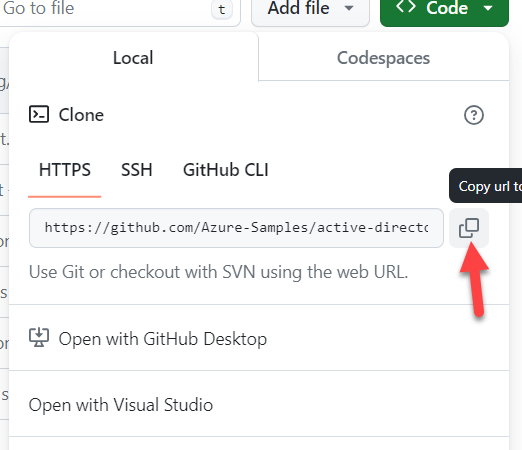
Task: Click the green Code button label
Action: [x=447, y=8]
